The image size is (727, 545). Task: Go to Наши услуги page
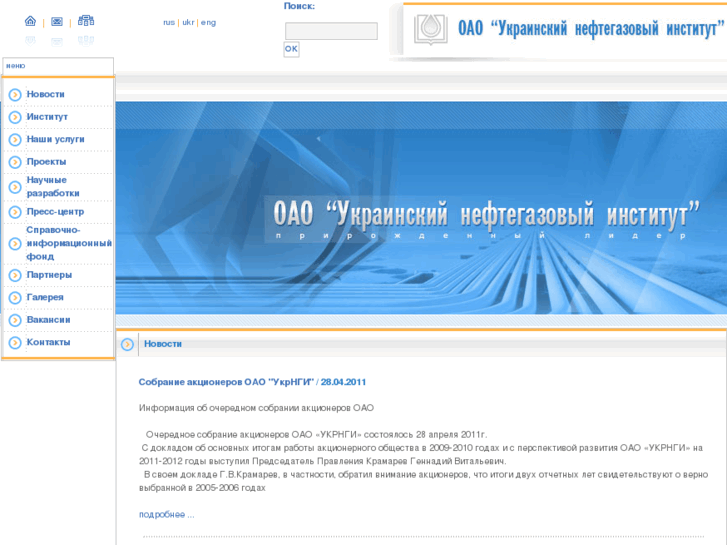[x=55, y=139]
